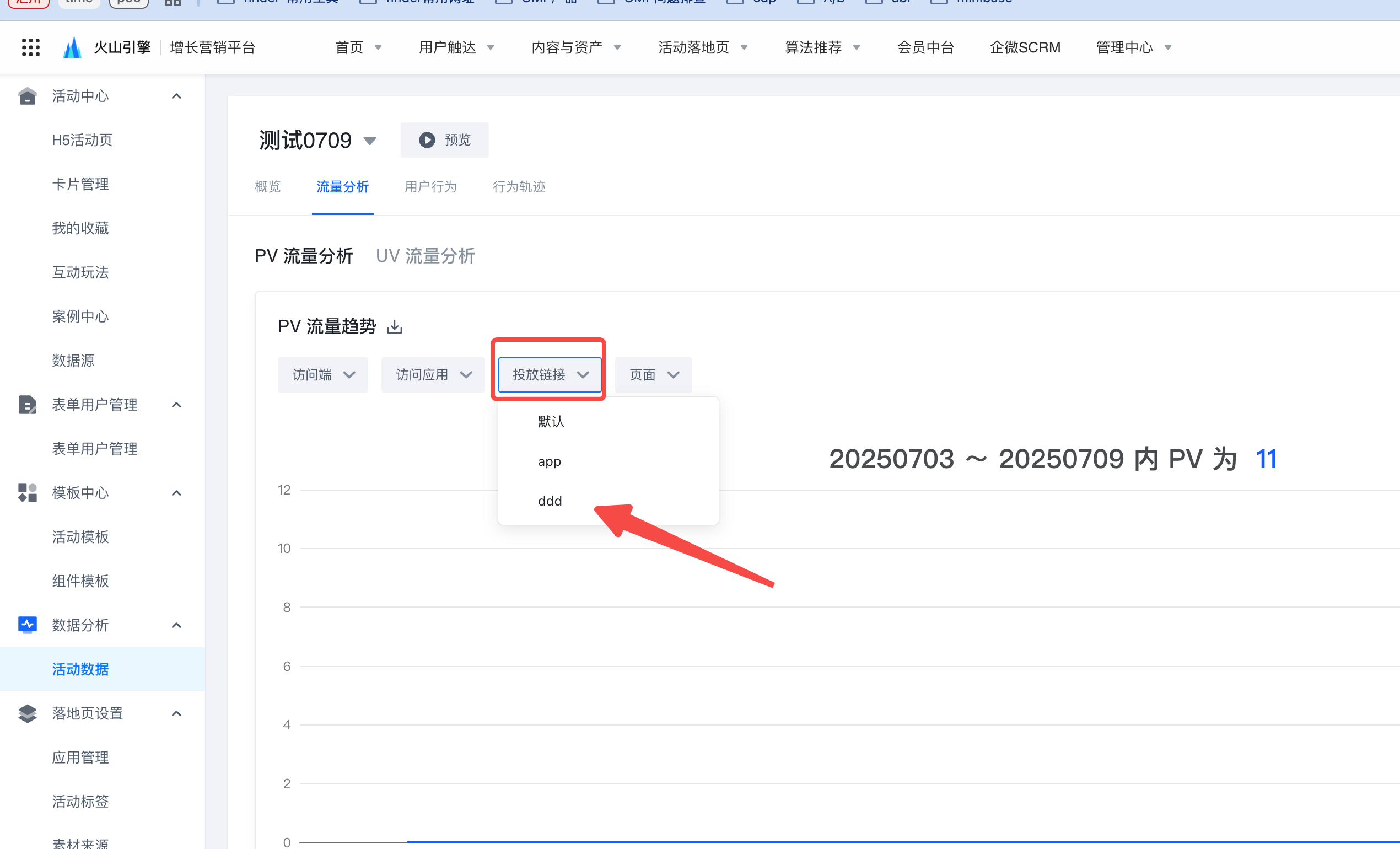The height and width of the screenshot is (849, 1400).
Task: Open the 访问应用 filter dropdown
Action: point(433,375)
